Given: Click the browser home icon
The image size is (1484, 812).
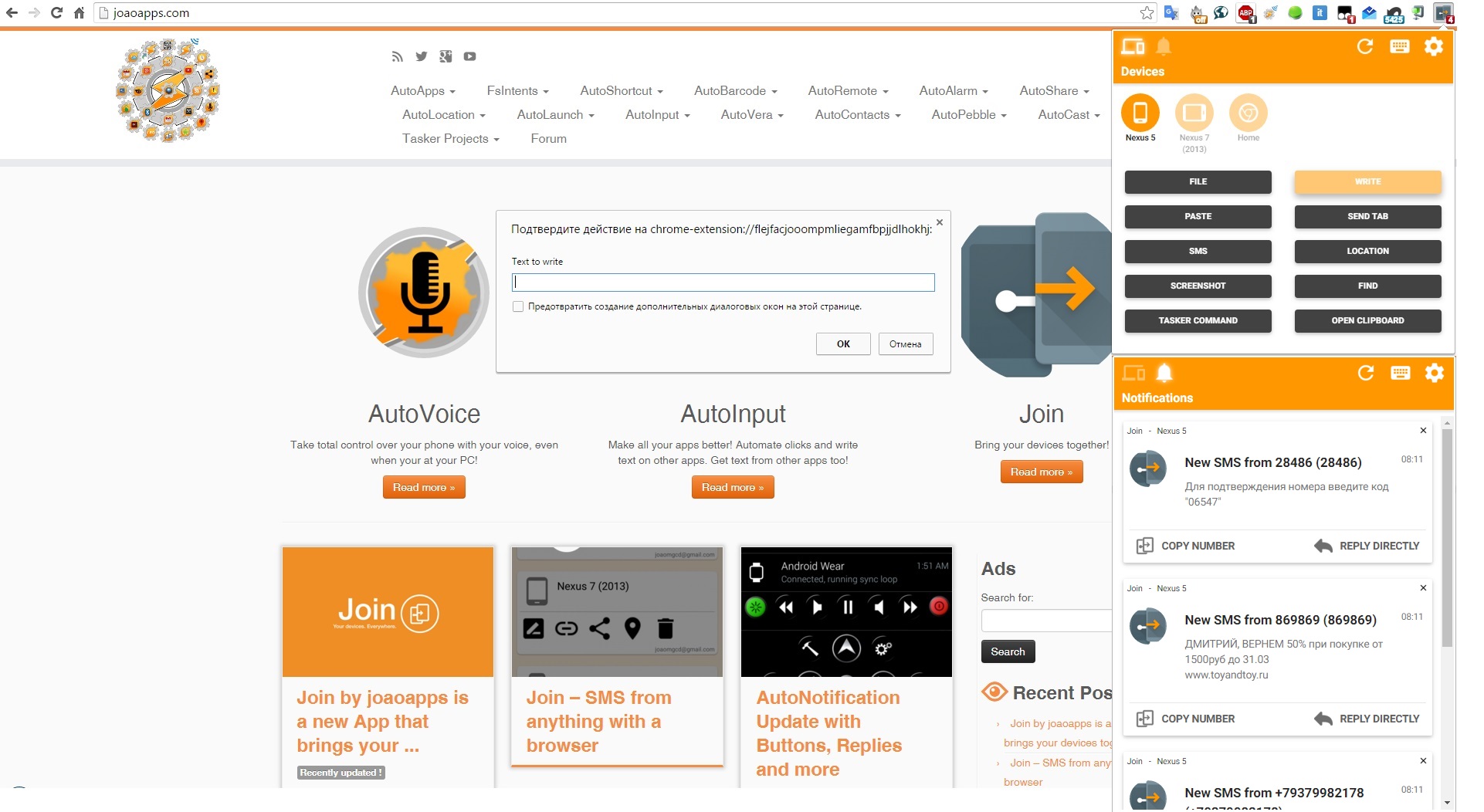Looking at the screenshot, I should coord(79,12).
